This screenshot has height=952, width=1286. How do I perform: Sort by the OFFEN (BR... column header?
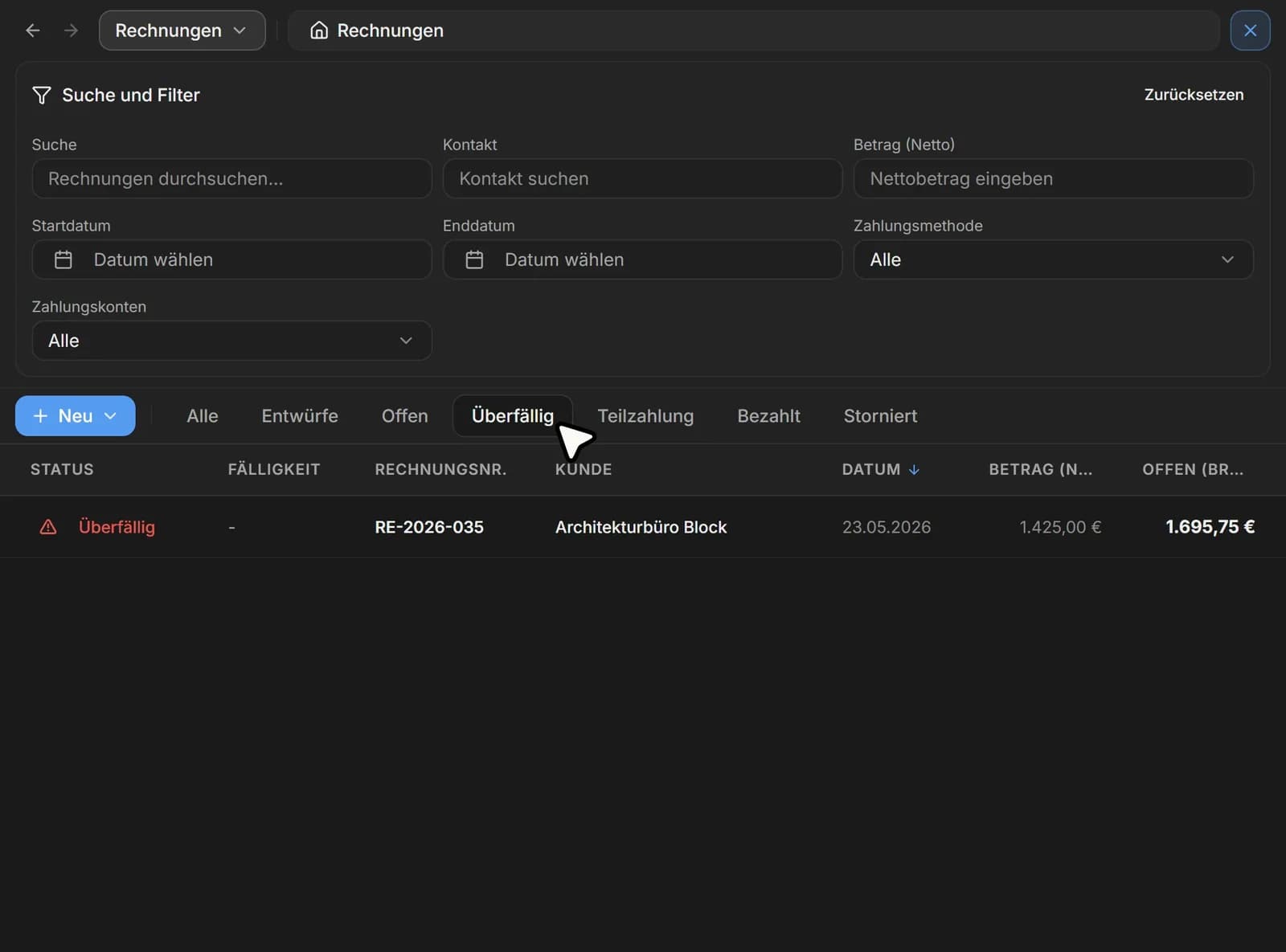tap(1193, 469)
